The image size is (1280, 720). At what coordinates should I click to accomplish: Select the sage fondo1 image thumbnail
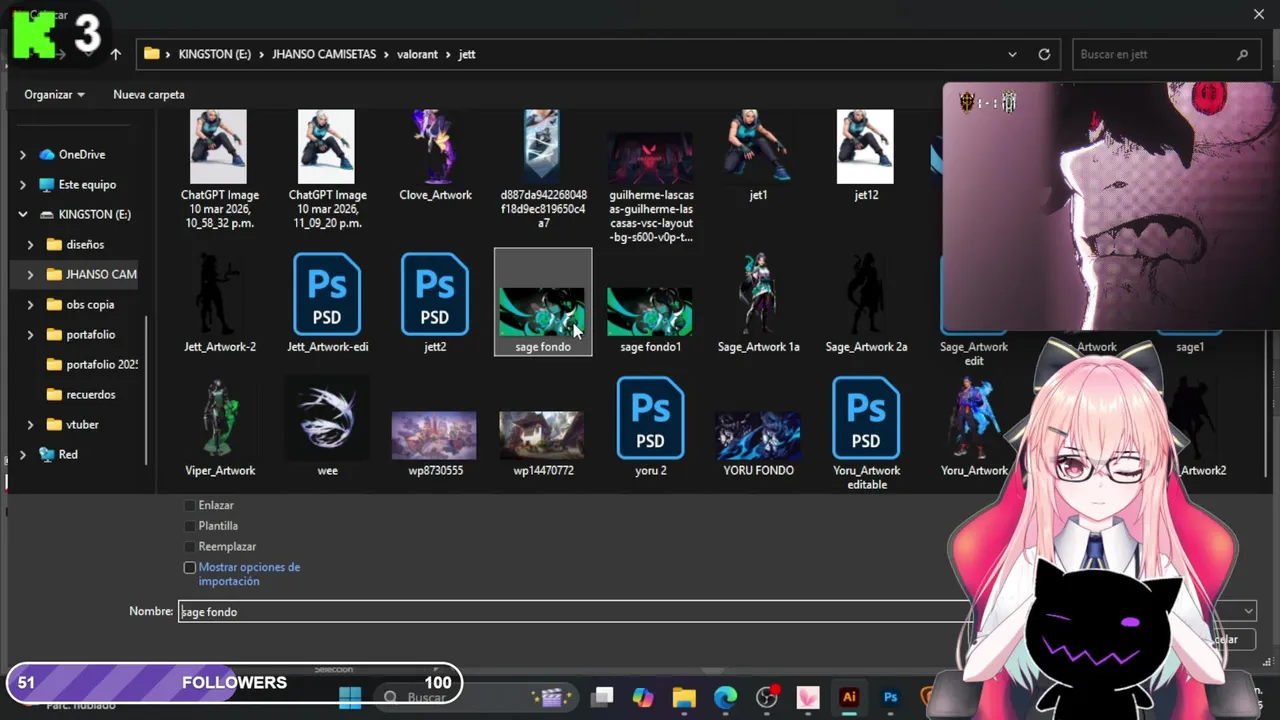pos(650,311)
